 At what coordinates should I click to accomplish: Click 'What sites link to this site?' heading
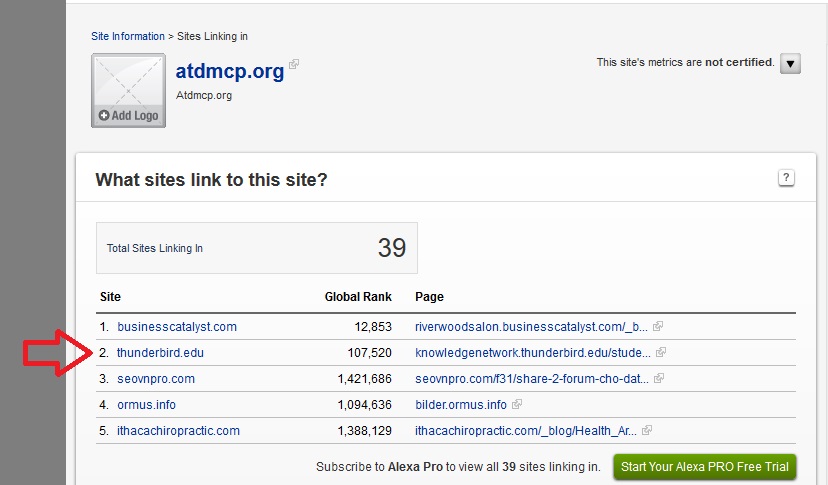click(211, 180)
